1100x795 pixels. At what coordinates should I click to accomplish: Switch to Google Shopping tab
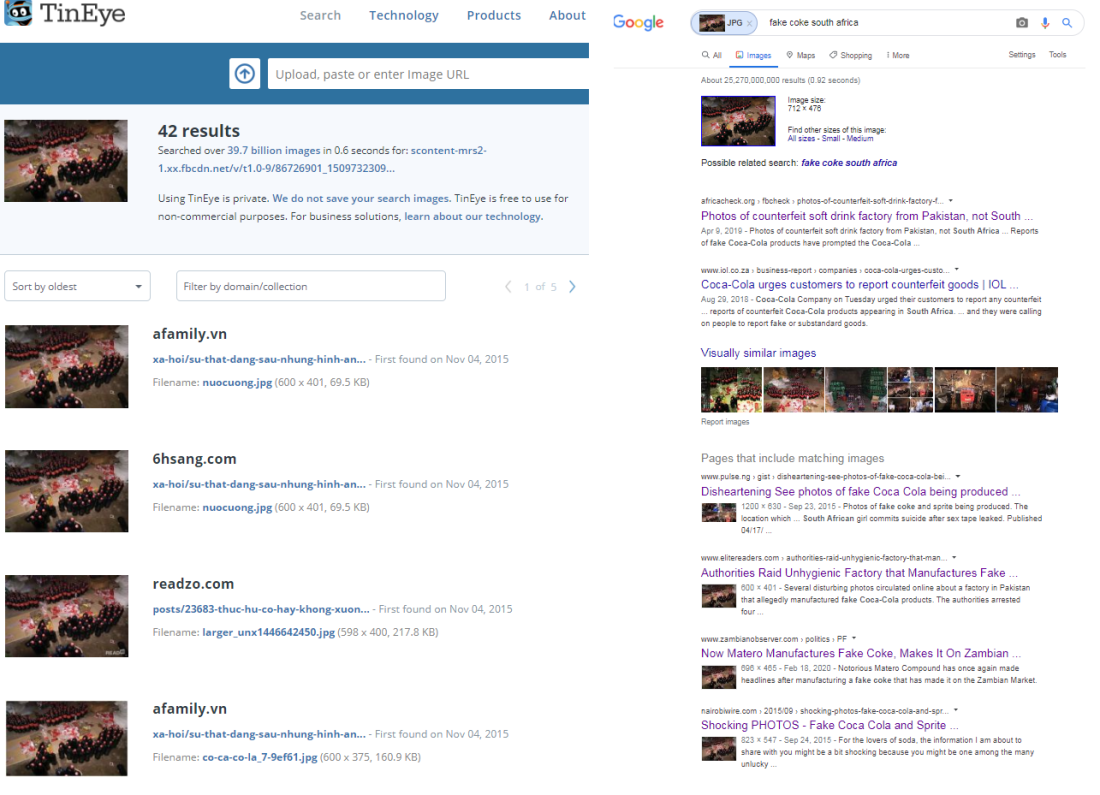click(x=850, y=55)
